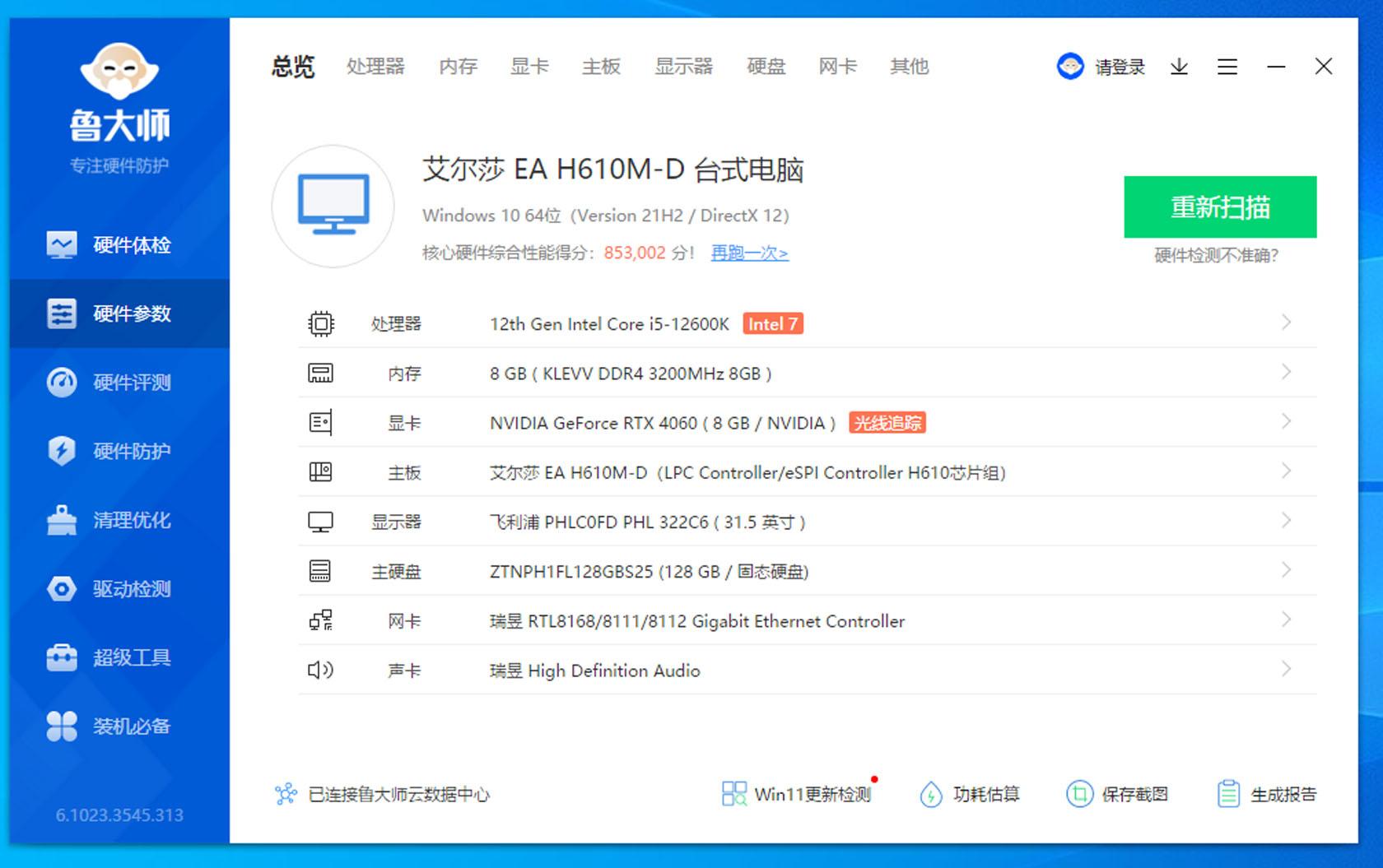The image size is (1383, 868).
Task: Switch to the top 显示器 tab
Action: click(683, 67)
